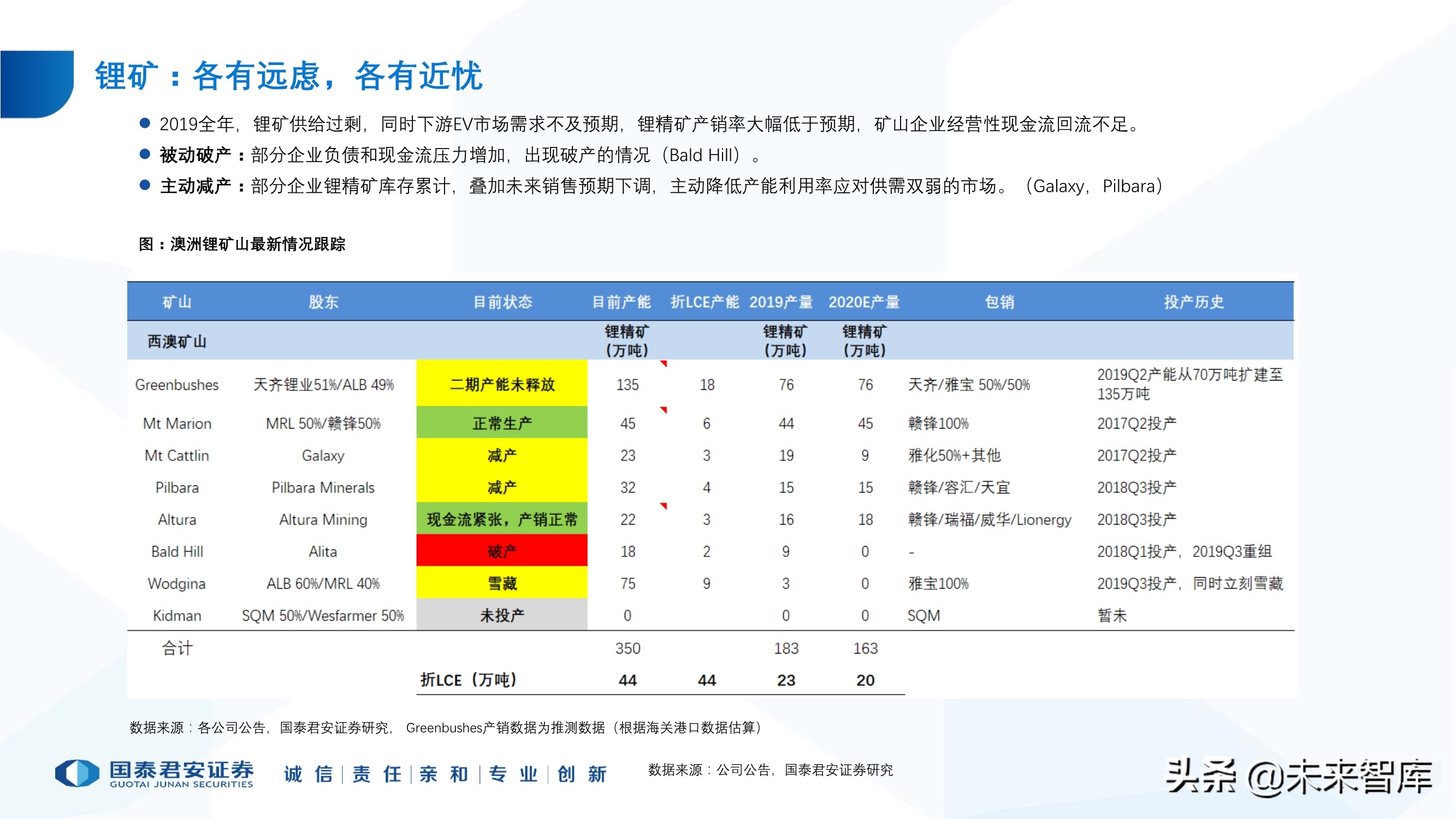The height and width of the screenshot is (819, 1456).
Task: Click the yellow 雪藏 status cell for Wodgina
Action: tap(502, 582)
